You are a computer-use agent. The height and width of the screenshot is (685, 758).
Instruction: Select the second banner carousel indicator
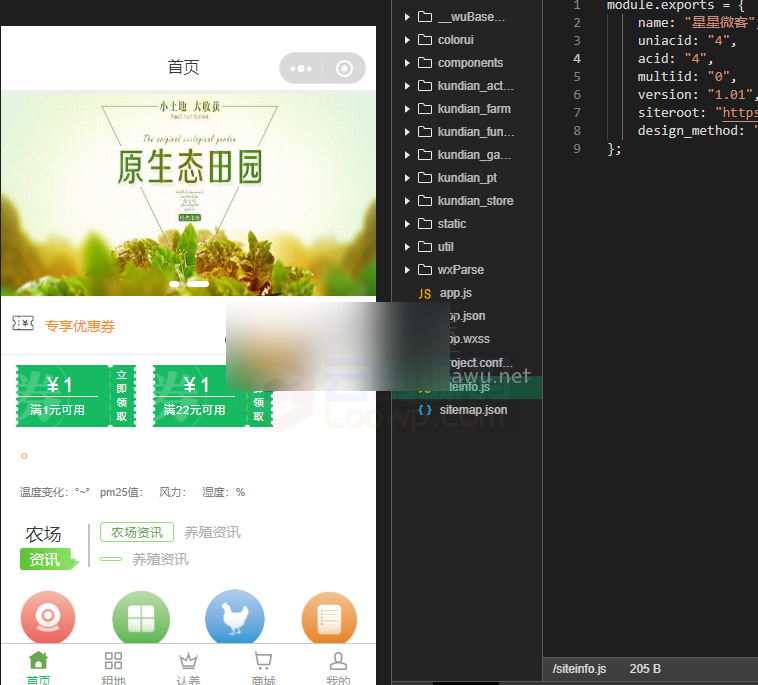click(198, 284)
